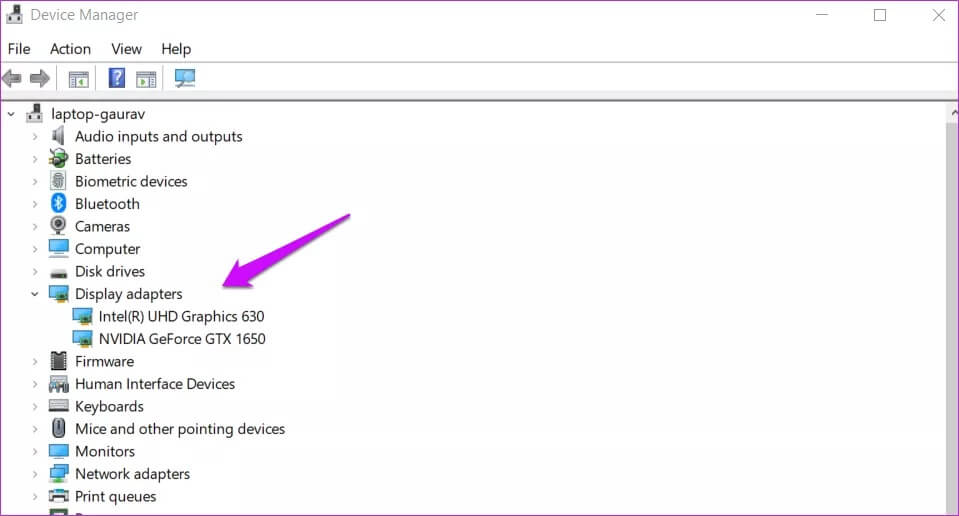
Task: Scan for hardware changes monitor icon
Action: [185, 78]
